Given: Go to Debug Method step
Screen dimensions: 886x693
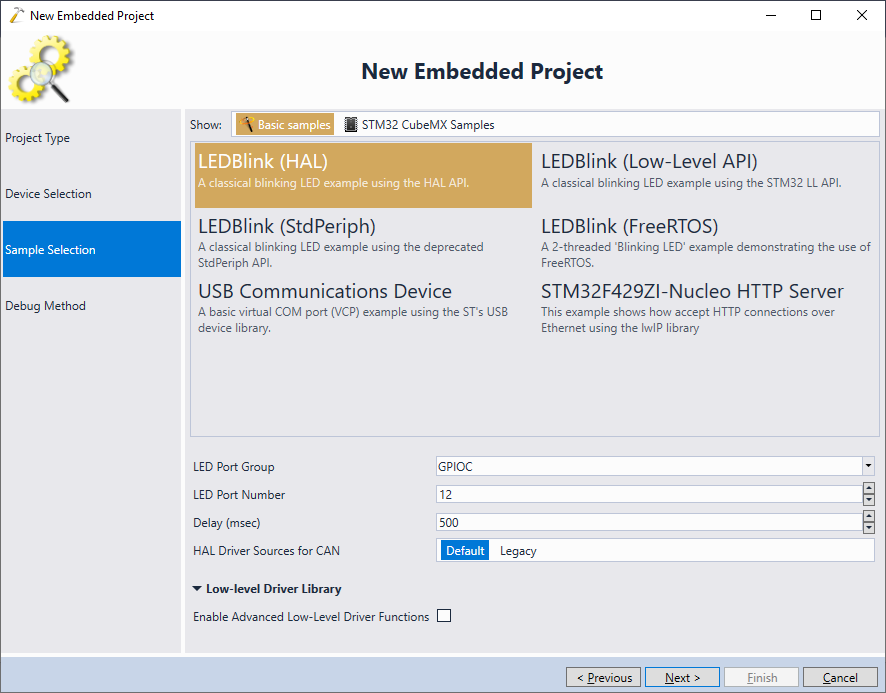Looking at the screenshot, I should click(x=92, y=306).
